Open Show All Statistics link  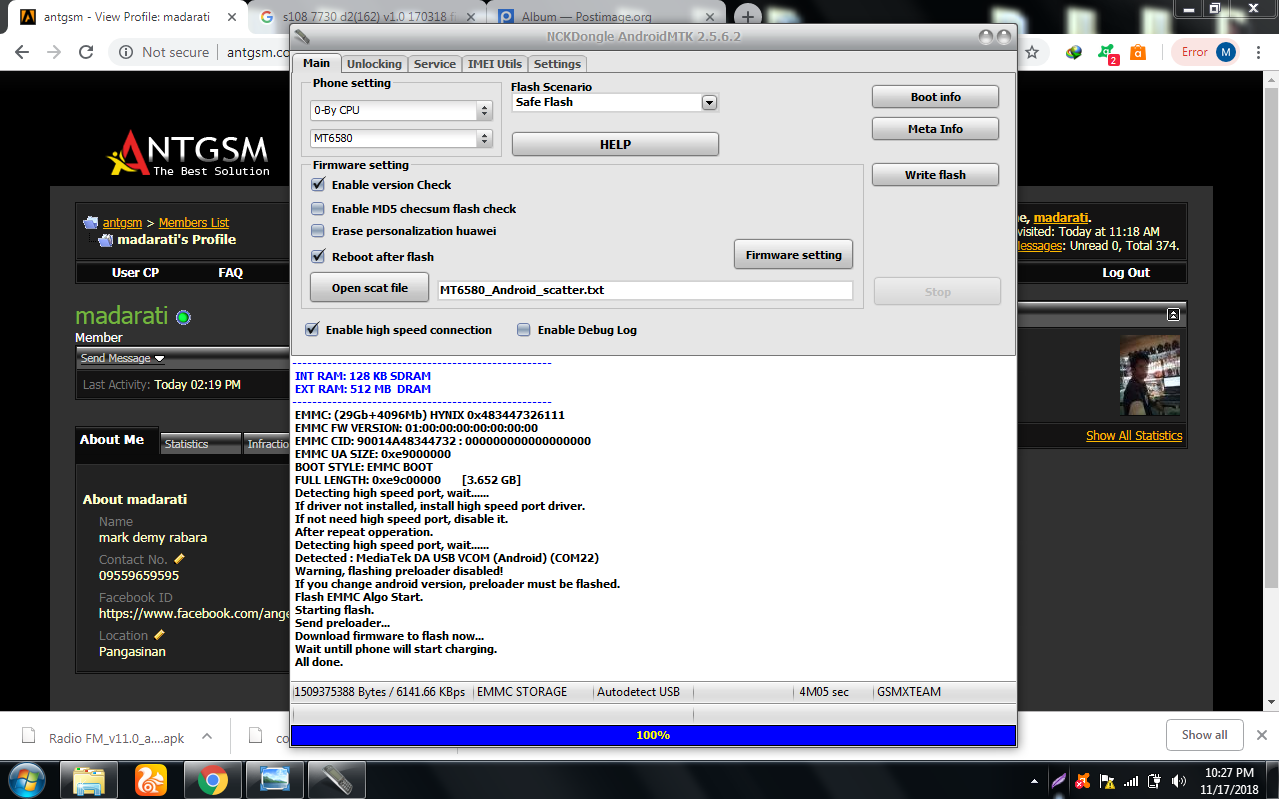point(1134,436)
